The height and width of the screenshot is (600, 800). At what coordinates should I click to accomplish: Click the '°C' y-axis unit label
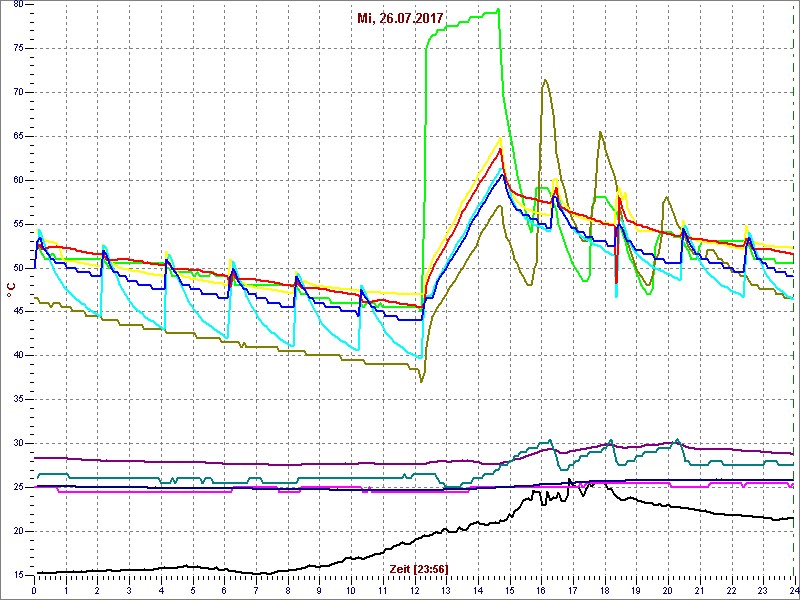11,289
